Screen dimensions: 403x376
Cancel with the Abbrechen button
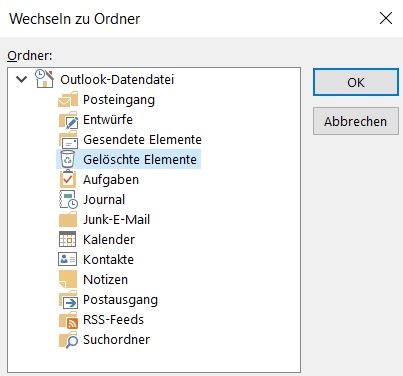tap(356, 121)
